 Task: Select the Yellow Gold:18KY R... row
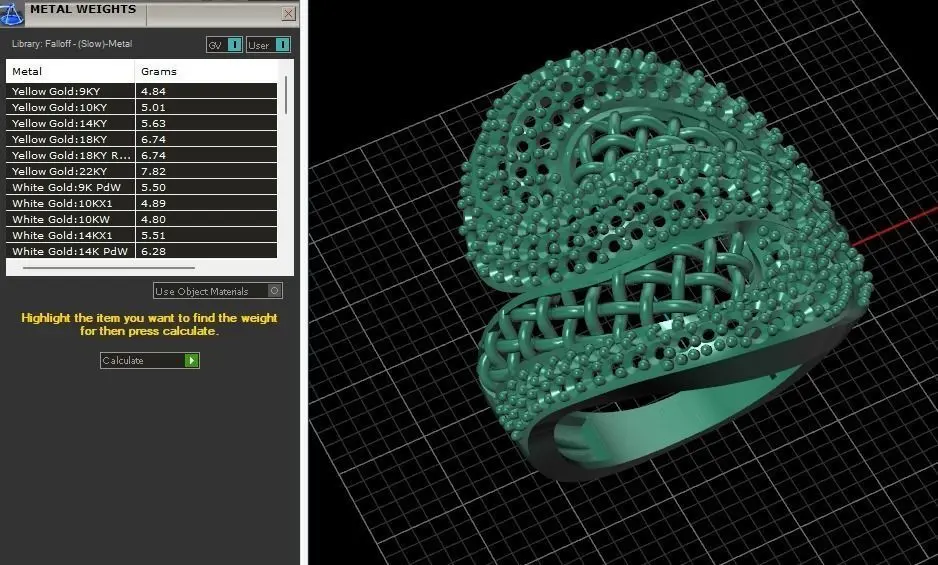coord(142,155)
